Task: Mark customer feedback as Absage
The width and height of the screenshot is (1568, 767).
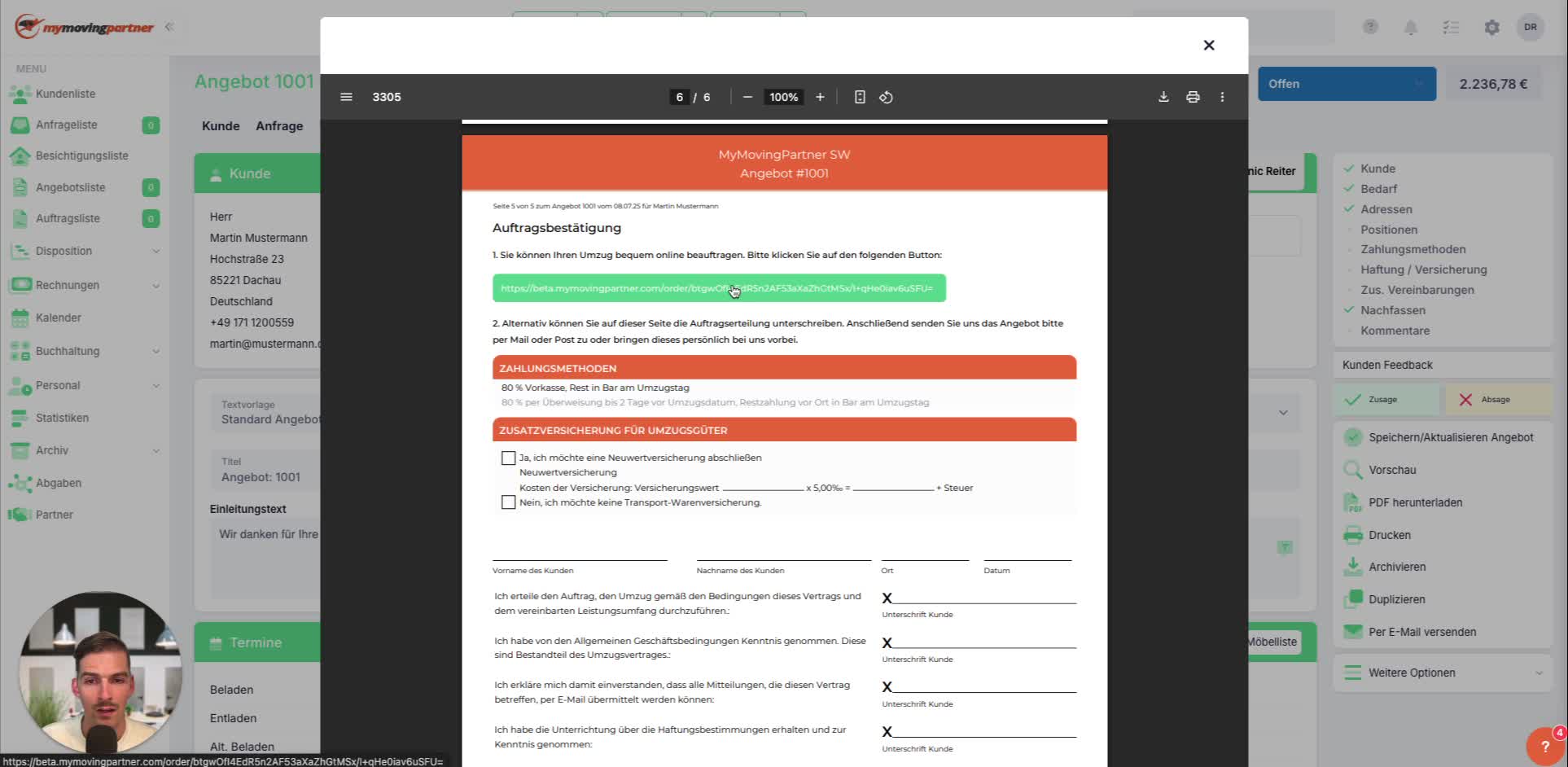Action: [1499, 400]
